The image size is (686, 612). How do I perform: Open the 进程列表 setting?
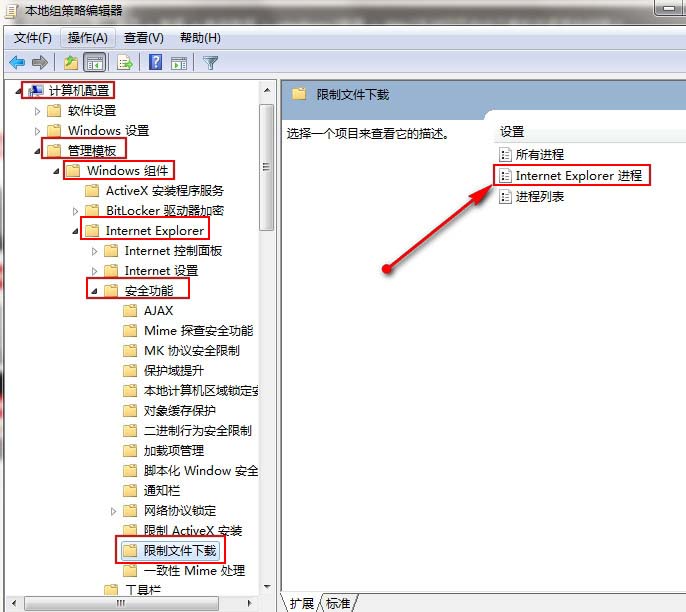pos(539,196)
